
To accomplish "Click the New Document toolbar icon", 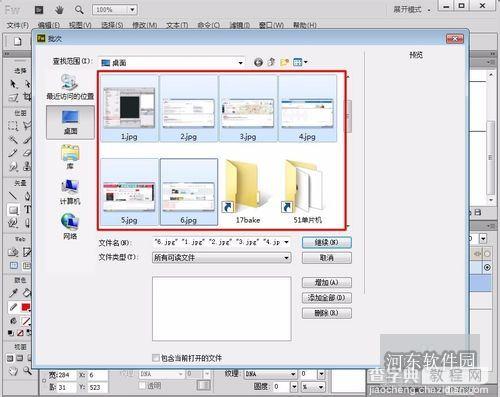I will pos(17,41).
